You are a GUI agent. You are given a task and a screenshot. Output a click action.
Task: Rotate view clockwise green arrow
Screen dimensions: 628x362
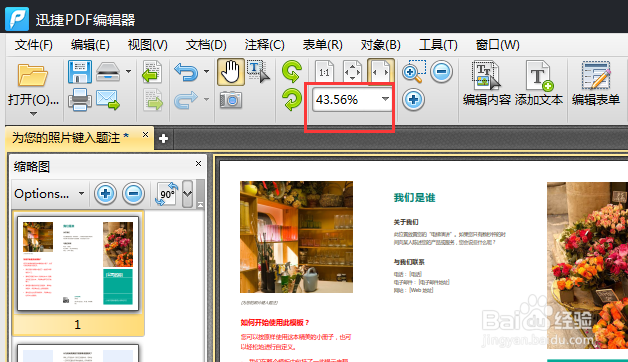[x=292, y=99]
